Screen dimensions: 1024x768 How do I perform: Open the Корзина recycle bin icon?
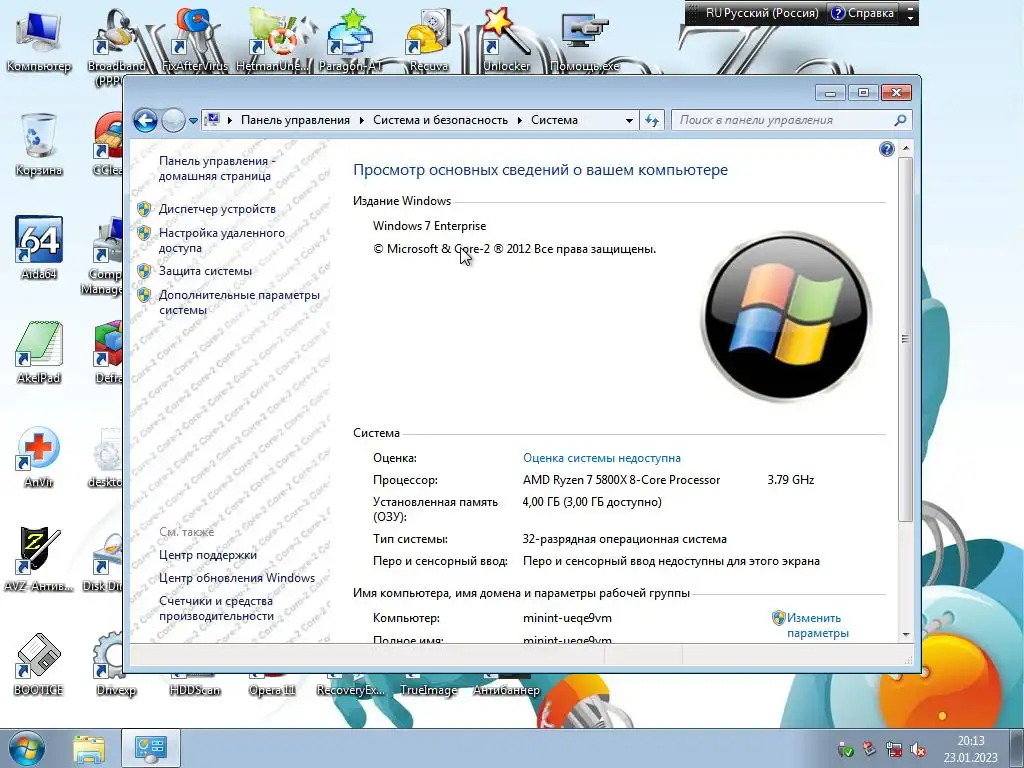click(39, 145)
